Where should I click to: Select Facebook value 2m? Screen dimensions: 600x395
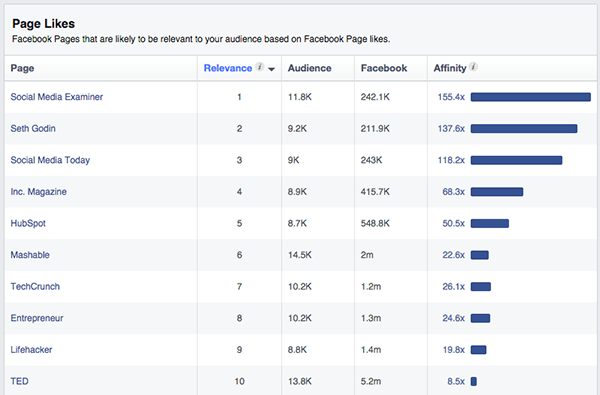click(x=367, y=255)
